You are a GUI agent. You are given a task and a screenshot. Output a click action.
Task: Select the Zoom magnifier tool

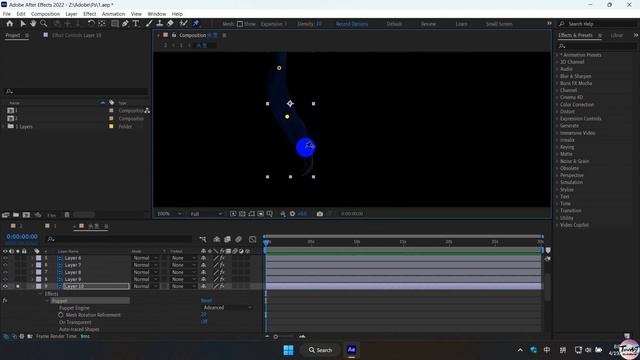pyautogui.click(x=43, y=24)
